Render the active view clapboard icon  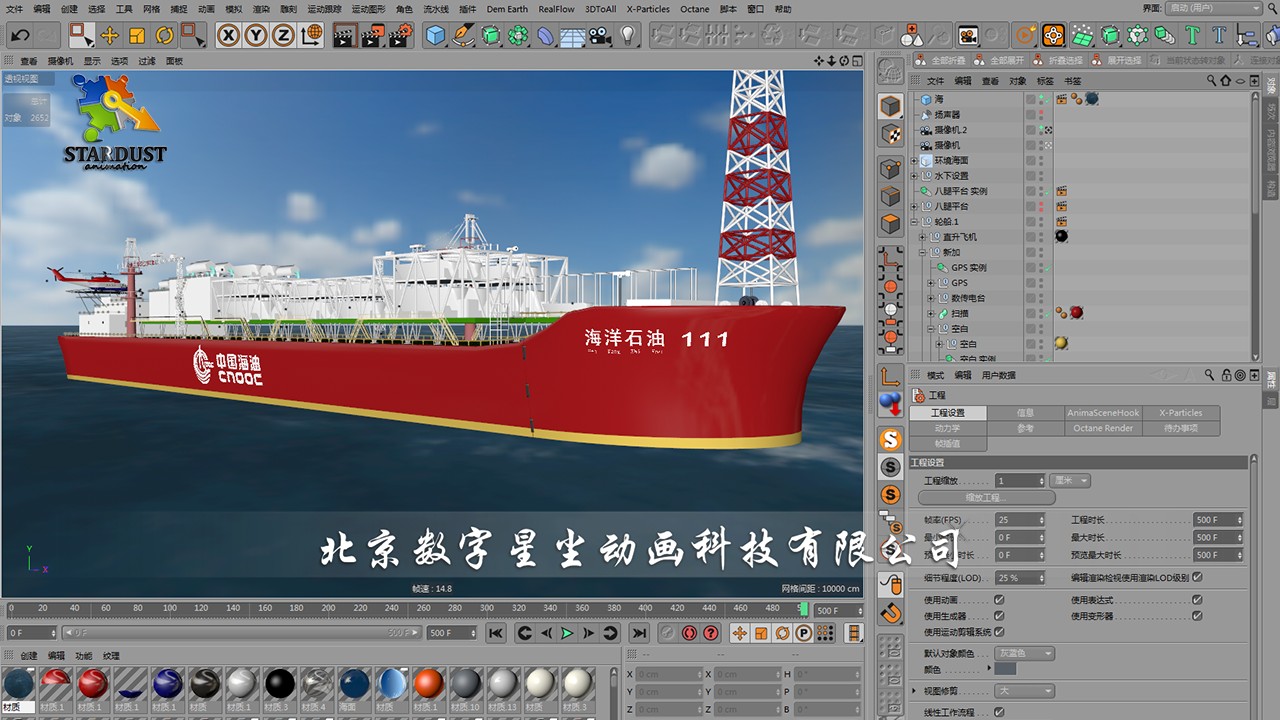345,36
